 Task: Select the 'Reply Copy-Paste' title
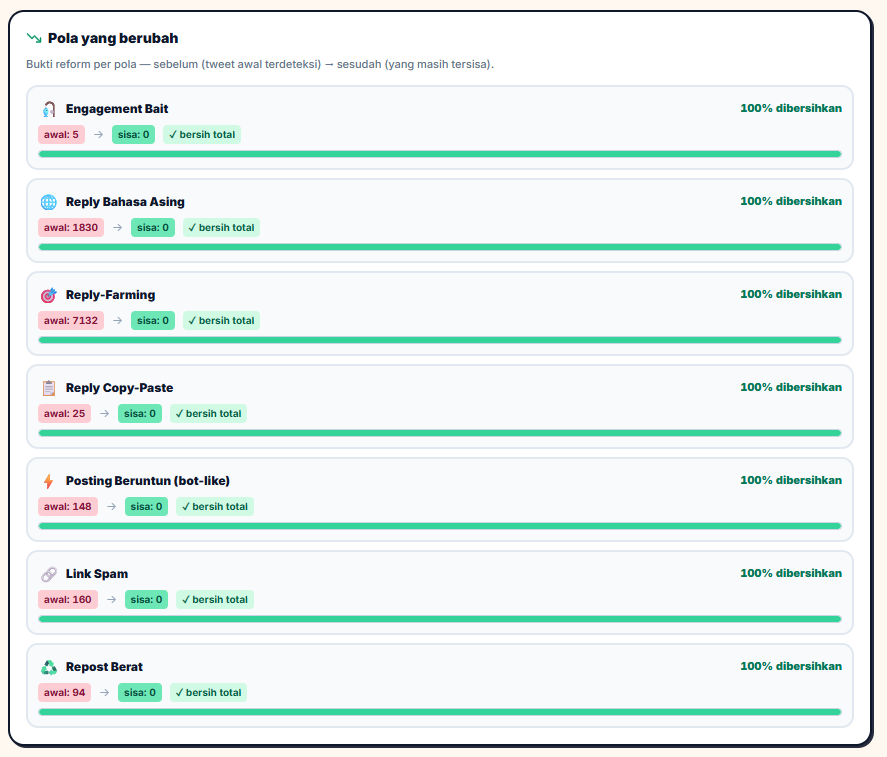click(x=119, y=388)
